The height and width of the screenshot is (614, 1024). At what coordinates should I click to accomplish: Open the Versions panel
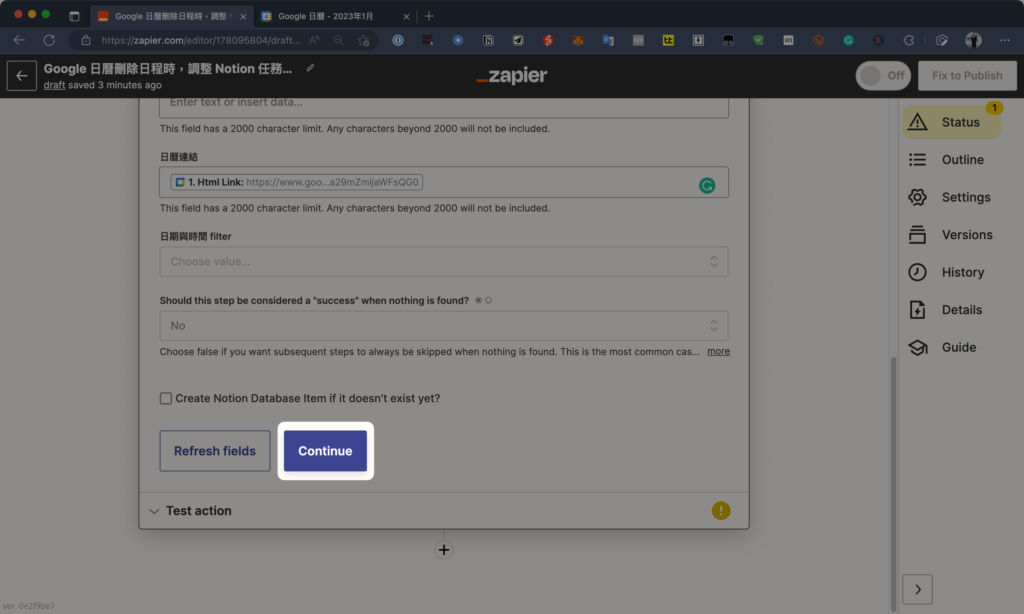pos(951,234)
